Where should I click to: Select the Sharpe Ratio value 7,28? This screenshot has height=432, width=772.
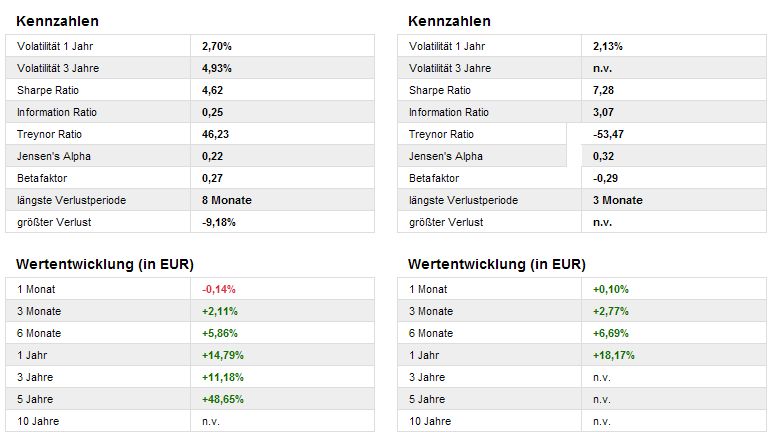[603, 90]
